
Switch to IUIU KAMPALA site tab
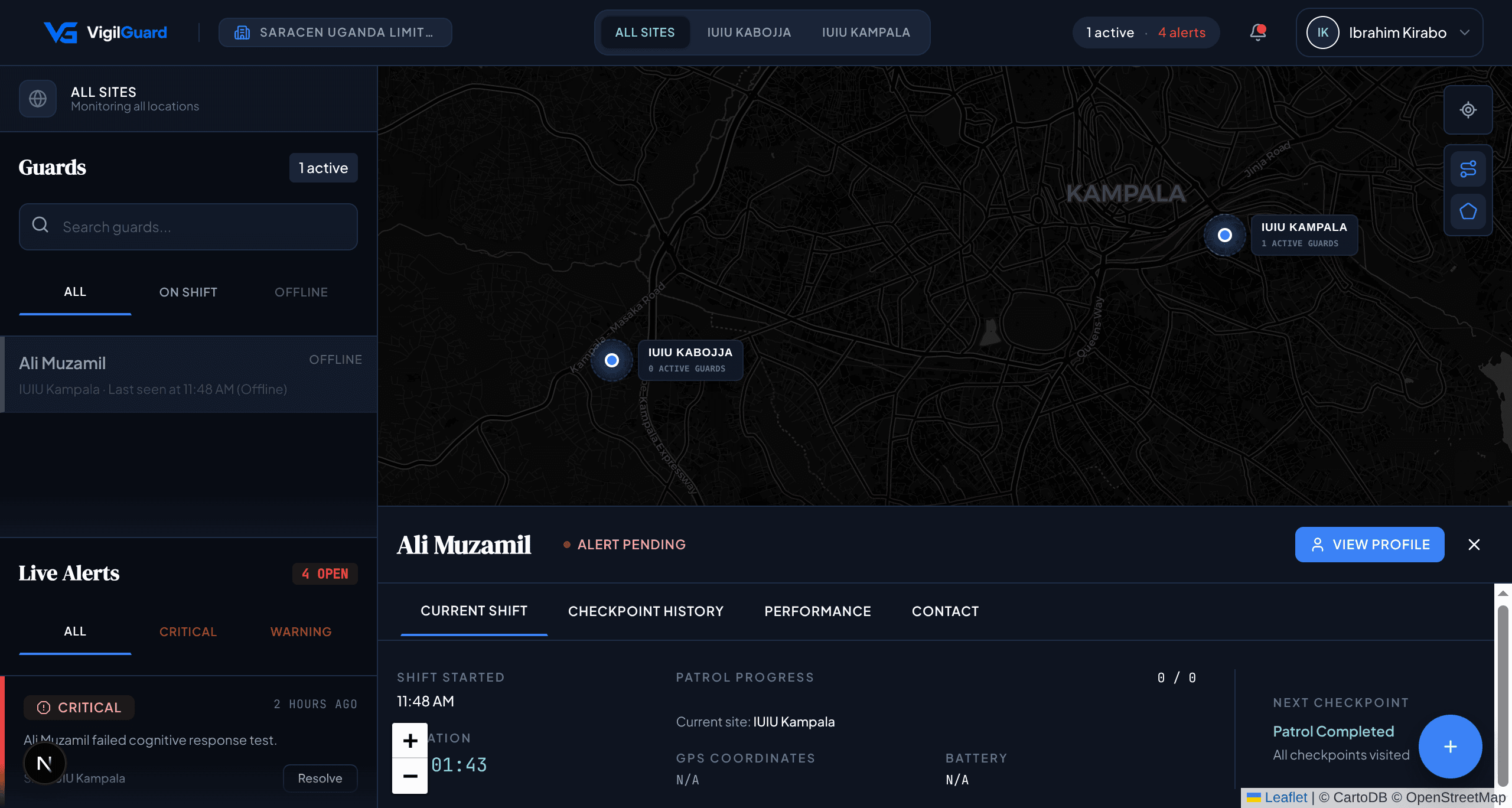click(865, 32)
